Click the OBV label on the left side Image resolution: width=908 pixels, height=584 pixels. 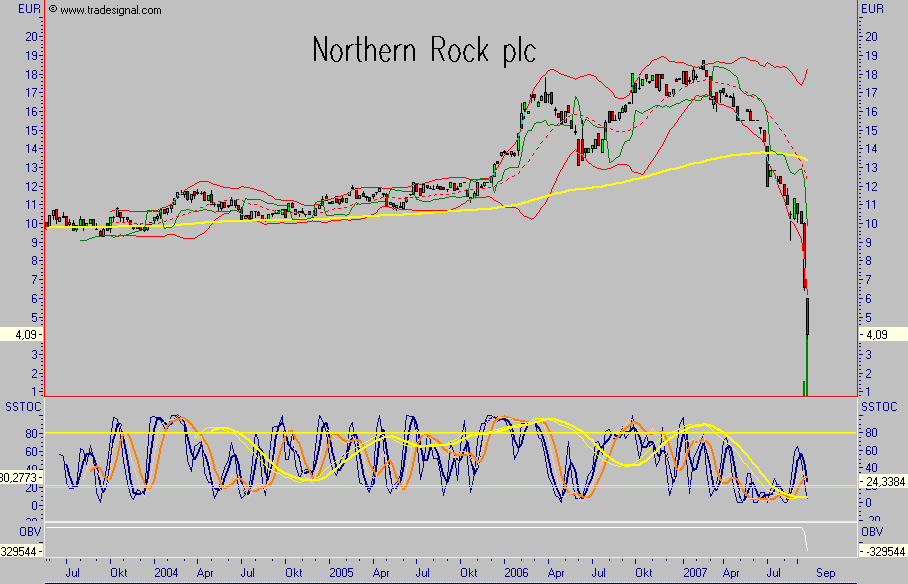pyautogui.click(x=30, y=532)
